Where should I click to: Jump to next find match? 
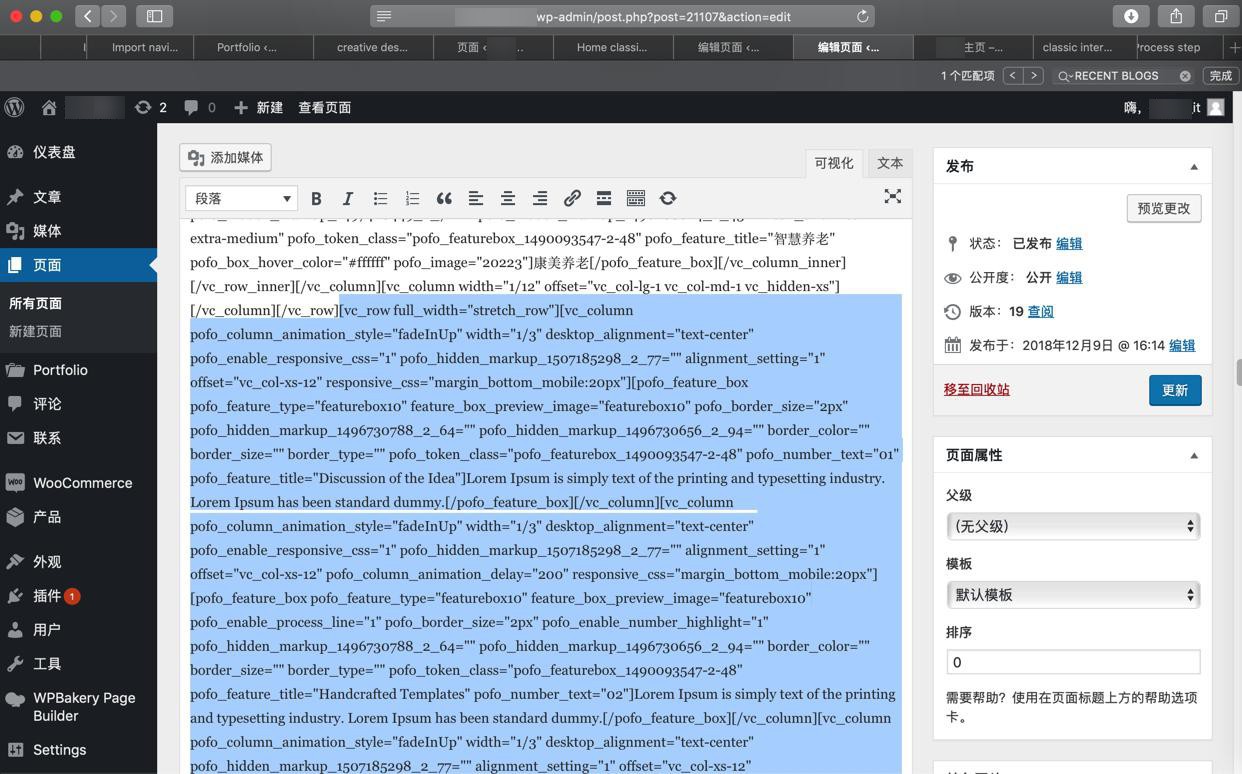pyautogui.click(x=1033, y=76)
